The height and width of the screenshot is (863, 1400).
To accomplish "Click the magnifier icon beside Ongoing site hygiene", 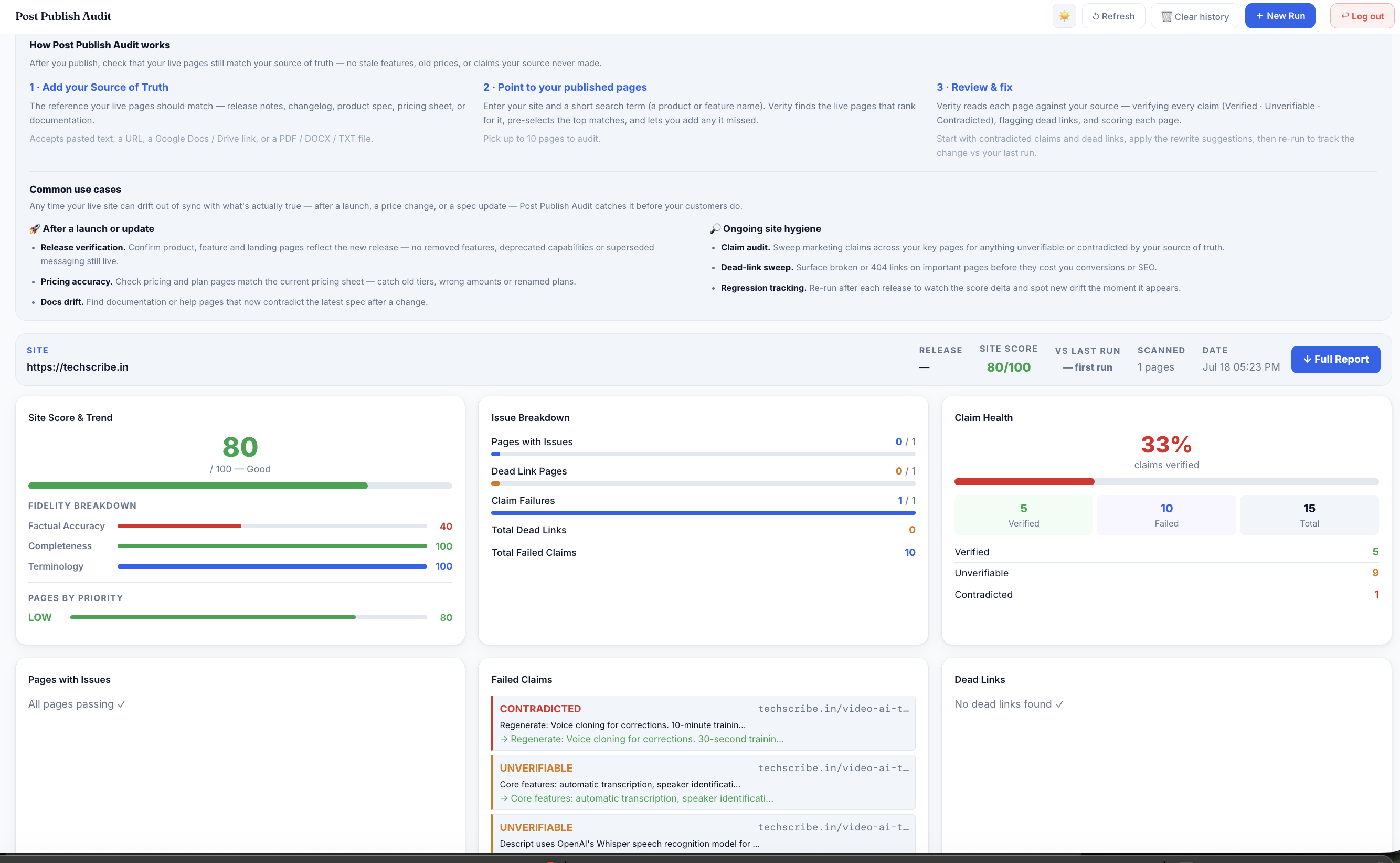I will 715,228.
